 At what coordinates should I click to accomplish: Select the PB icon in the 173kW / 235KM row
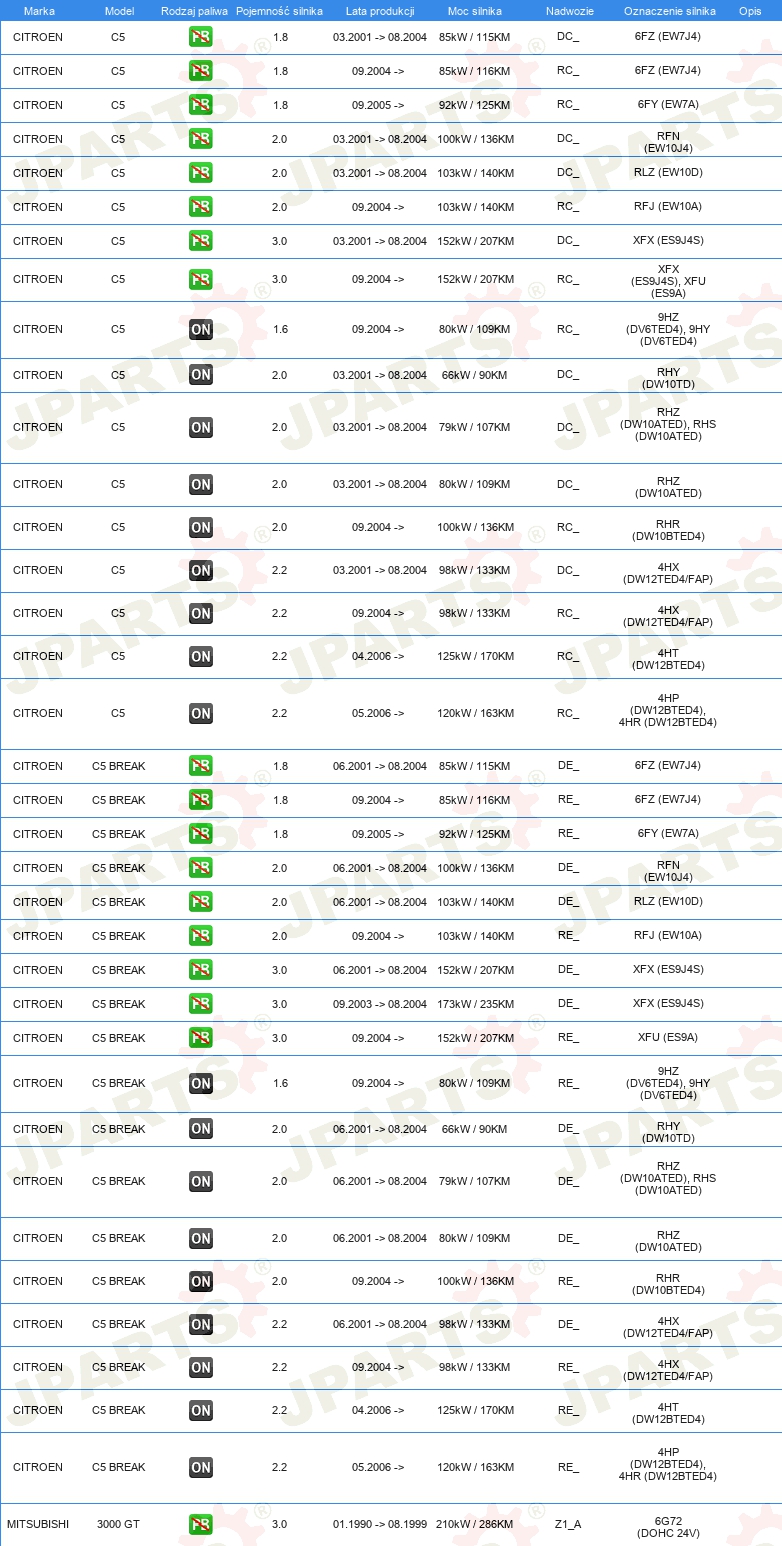pyautogui.click(x=200, y=1004)
